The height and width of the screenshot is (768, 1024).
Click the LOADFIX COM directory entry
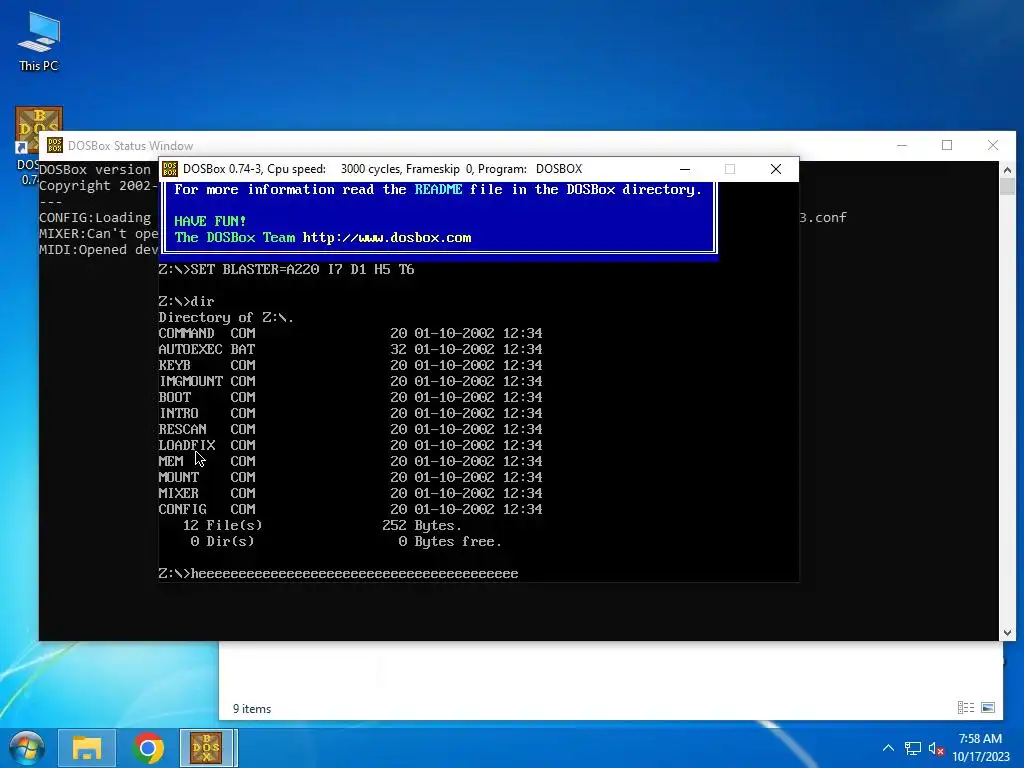pyautogui.click(x=350, y=445)
